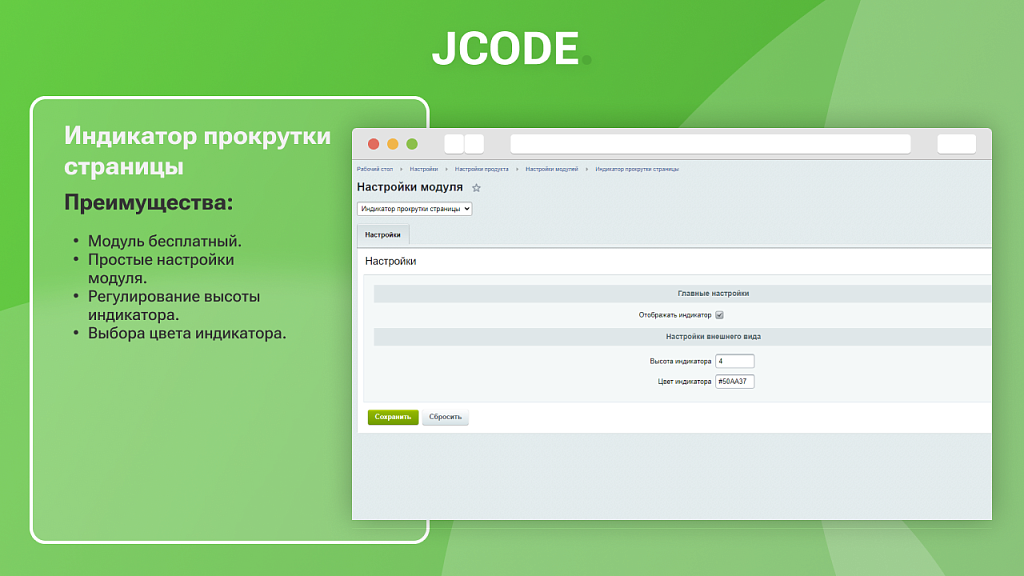Click the text Модуль бесплатный.
This screenshot has width=1024, height=576.
click(165, 241)
